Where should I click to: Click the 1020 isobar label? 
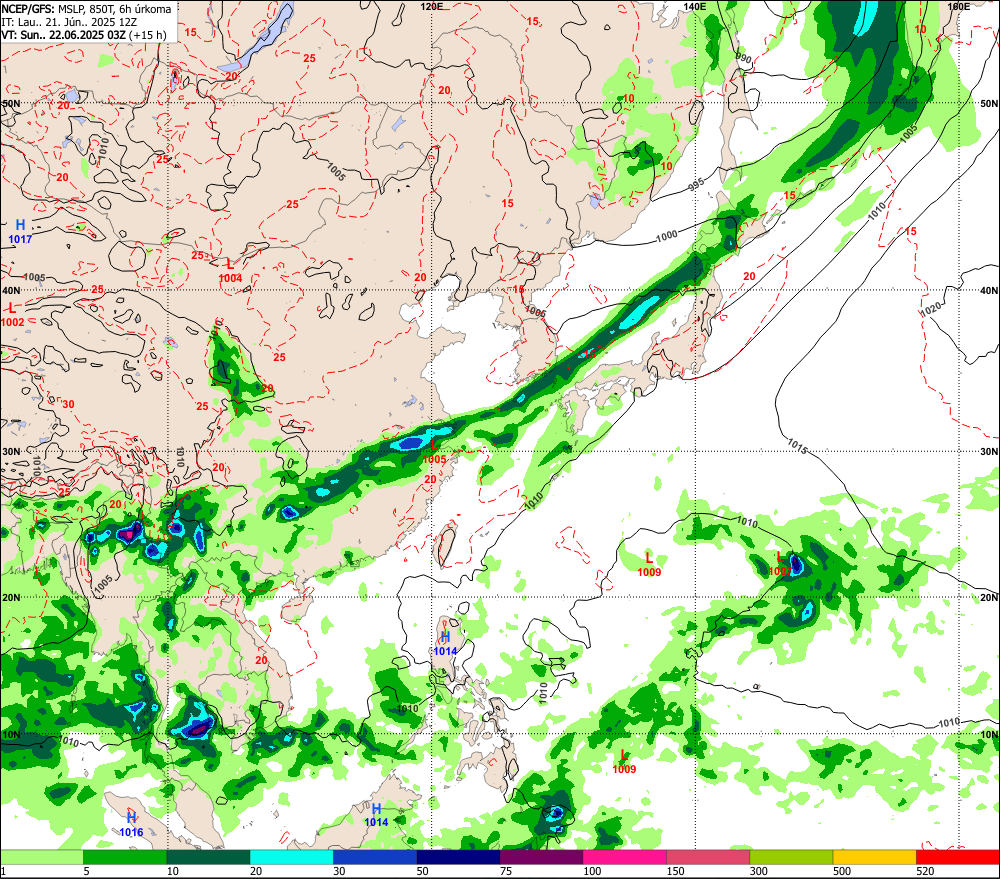930,310
